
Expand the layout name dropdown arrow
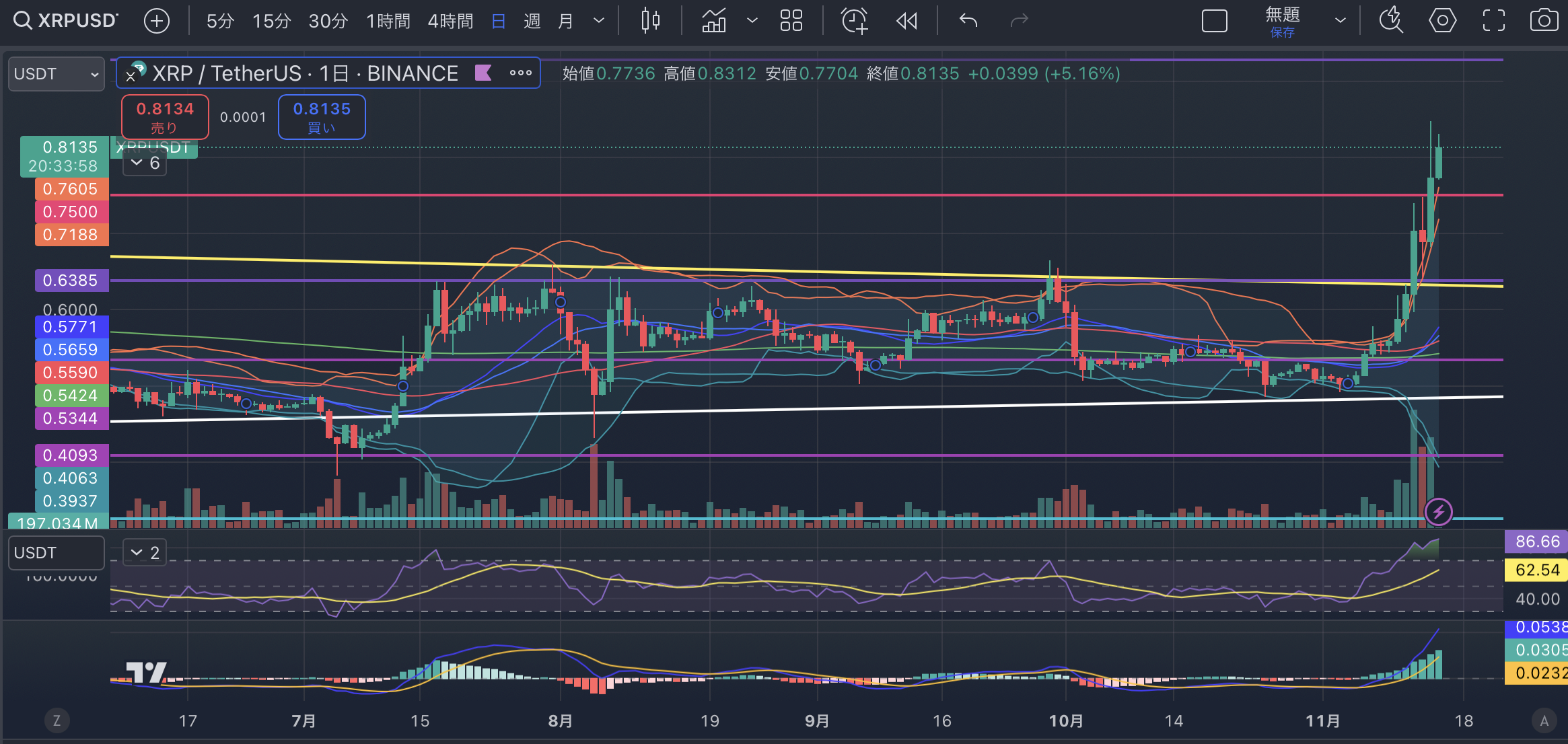coord(1340,21)
